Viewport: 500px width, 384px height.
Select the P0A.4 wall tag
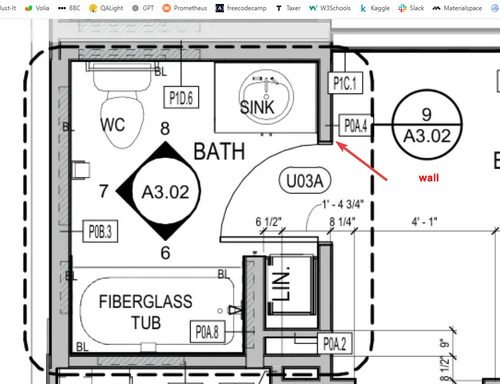tap(355, 125)
